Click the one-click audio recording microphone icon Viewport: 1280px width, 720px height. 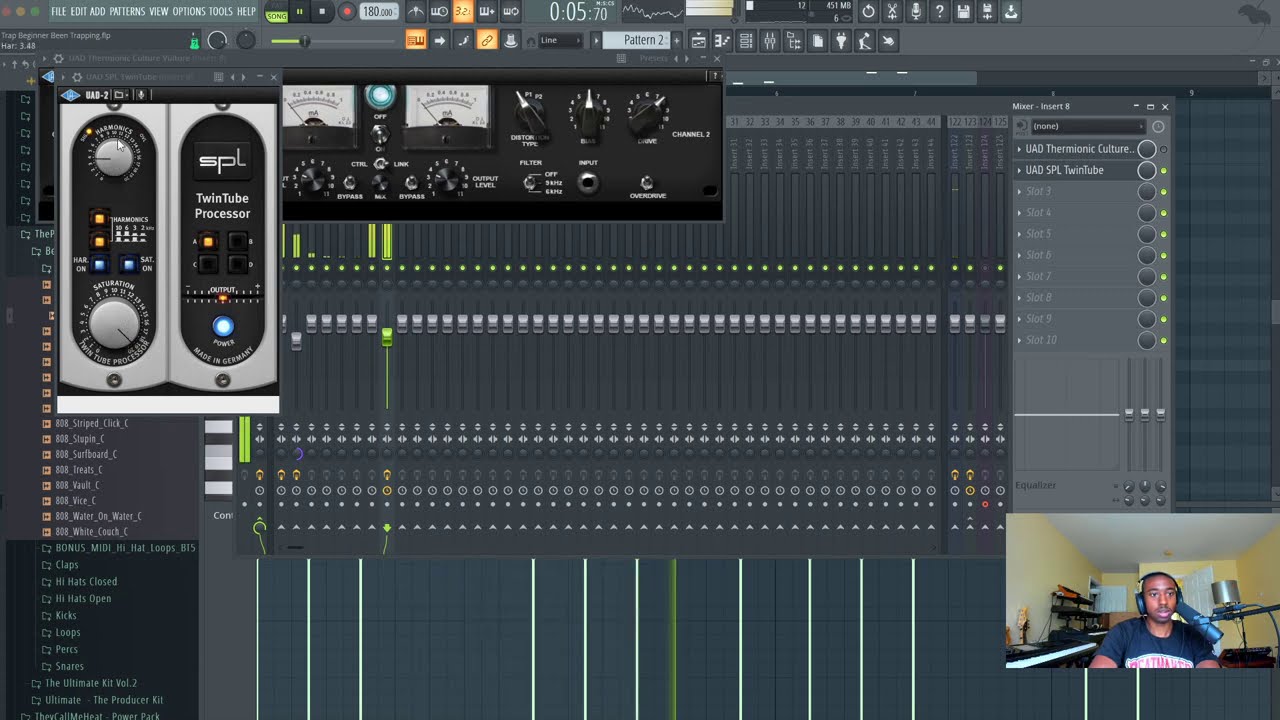pos(916,12)
